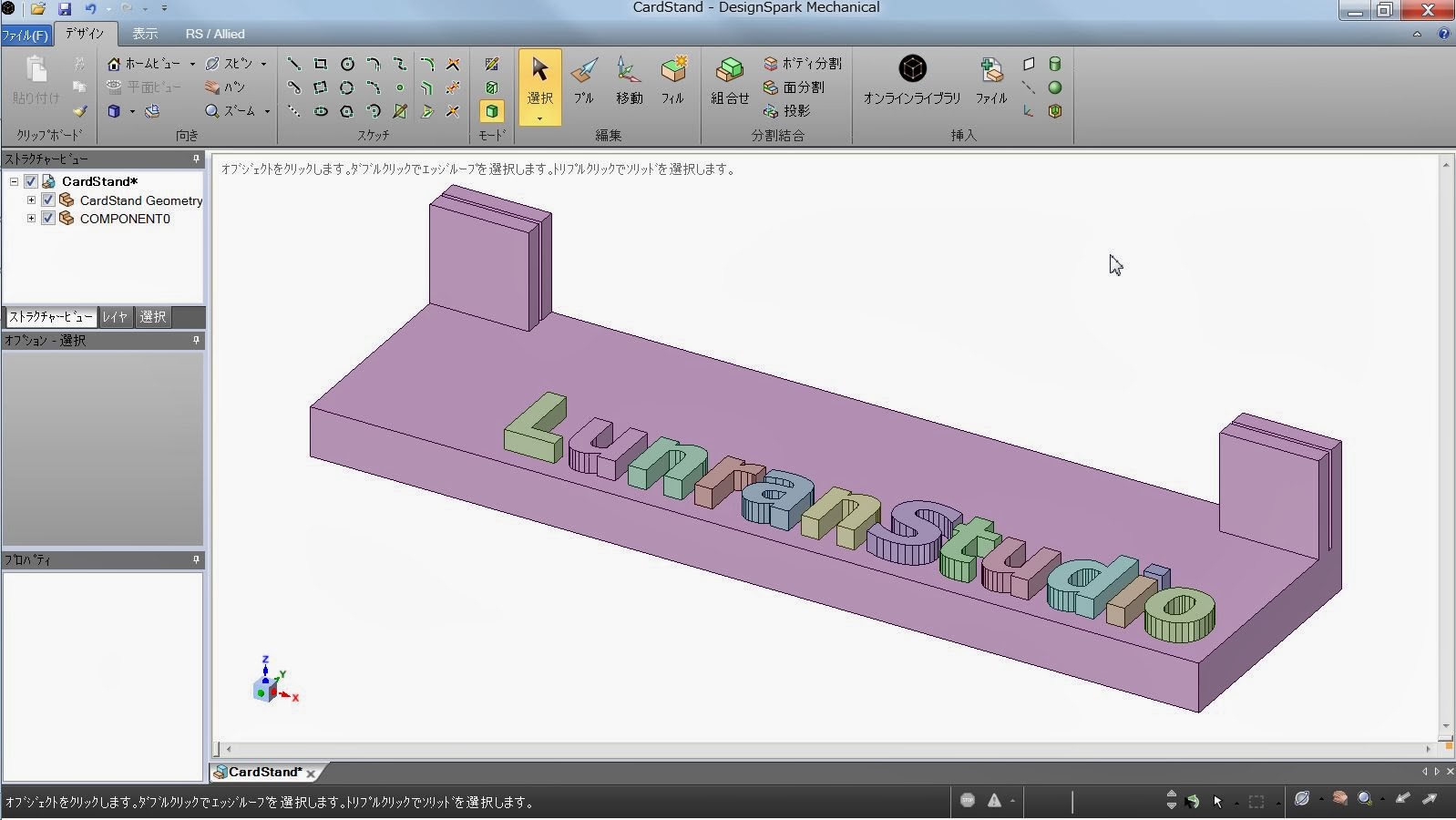Click the pan hand icon in status bar

click(1339, 799)
